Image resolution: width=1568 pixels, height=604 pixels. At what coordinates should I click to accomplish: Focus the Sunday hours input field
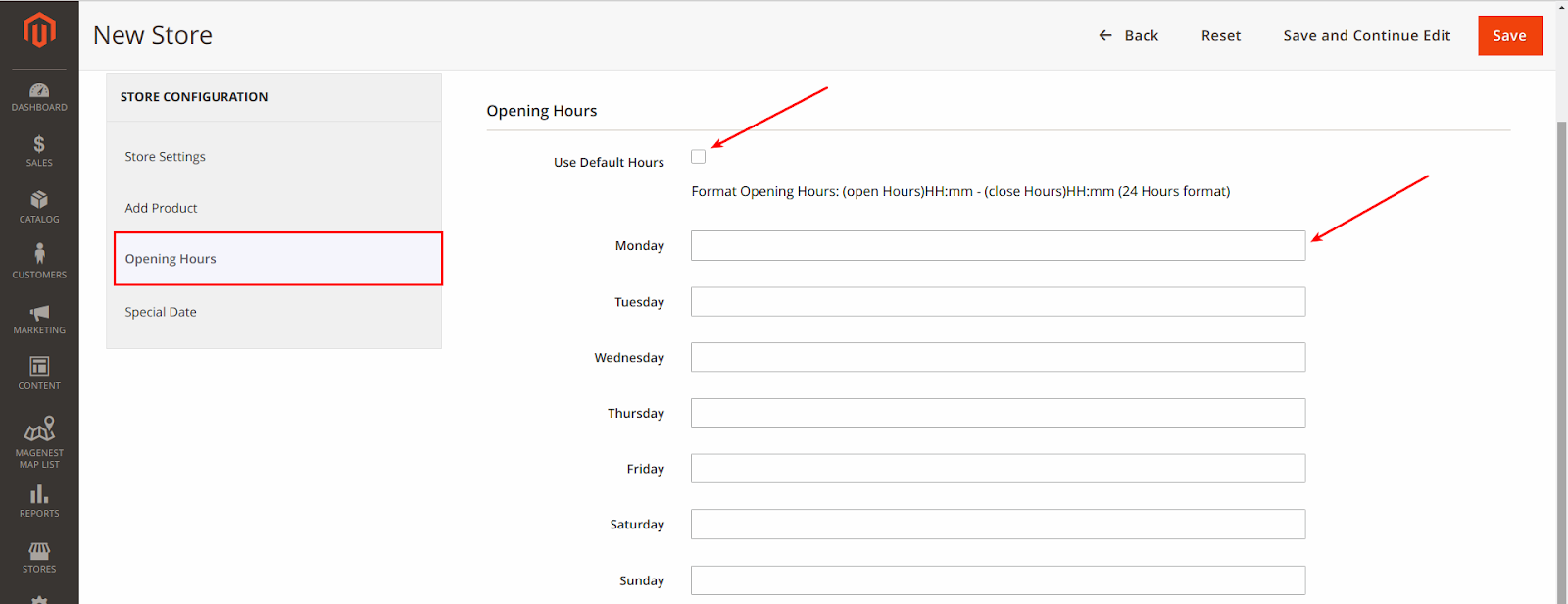(x=998, y=580)
